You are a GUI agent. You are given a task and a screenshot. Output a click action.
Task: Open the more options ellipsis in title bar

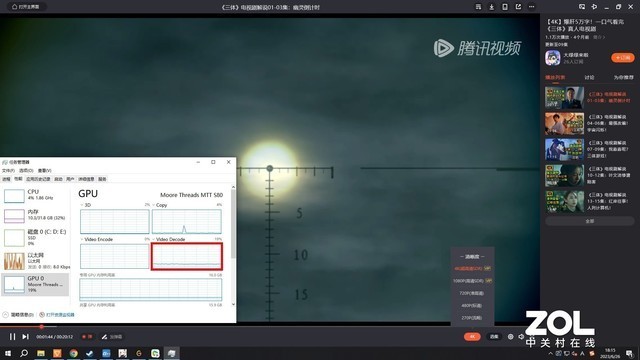pos(531,7)
